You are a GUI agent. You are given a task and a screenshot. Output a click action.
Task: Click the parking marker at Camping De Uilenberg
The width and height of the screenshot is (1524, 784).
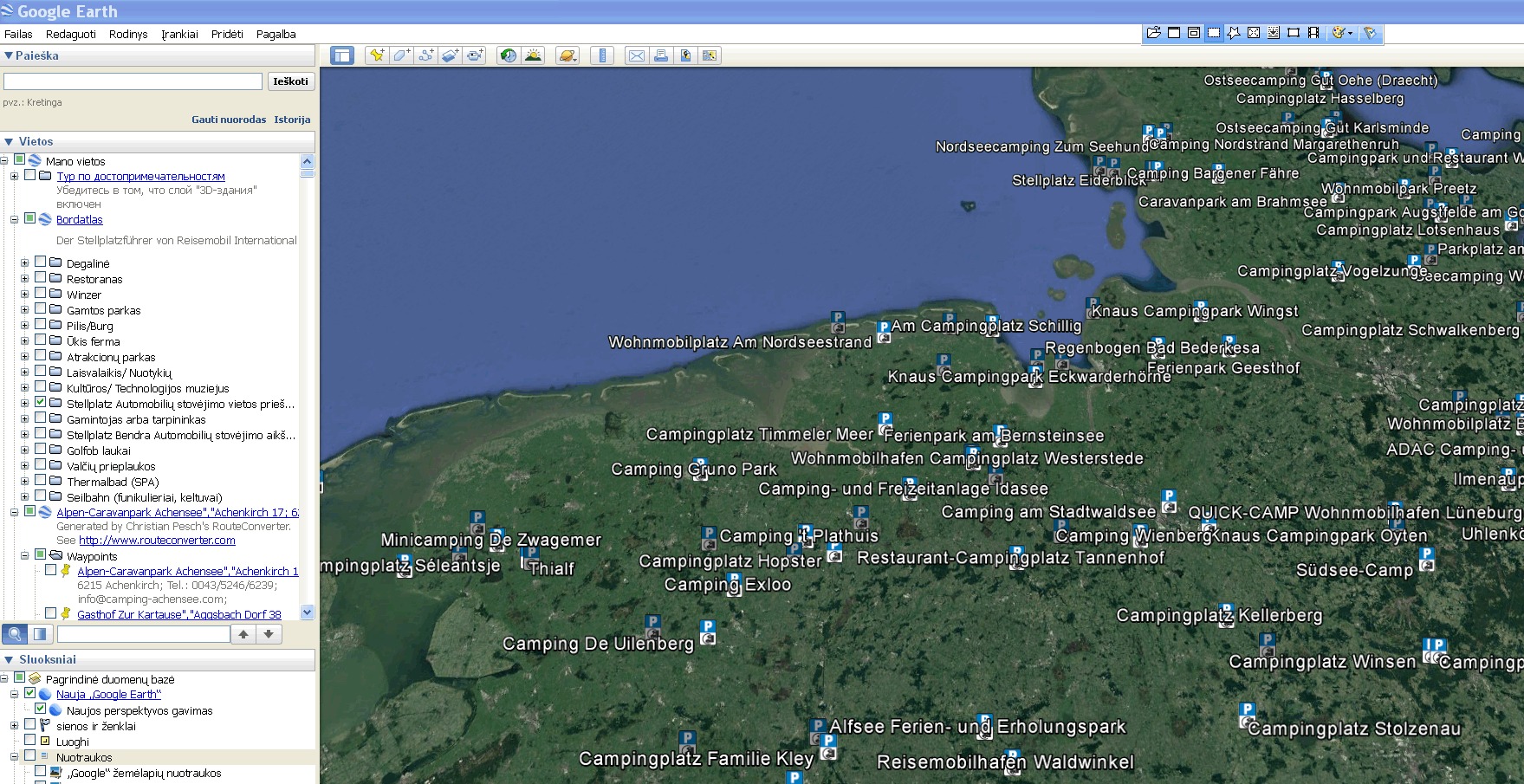pyautogui.click(x=707, y=632)
